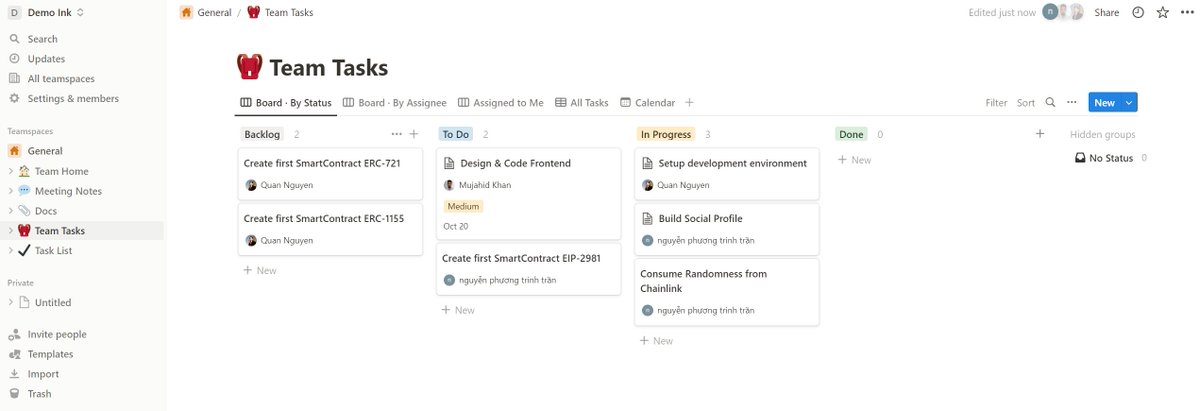Favorite this page with the star icon
The image size is (1200, 411).
pos(1163,13)
